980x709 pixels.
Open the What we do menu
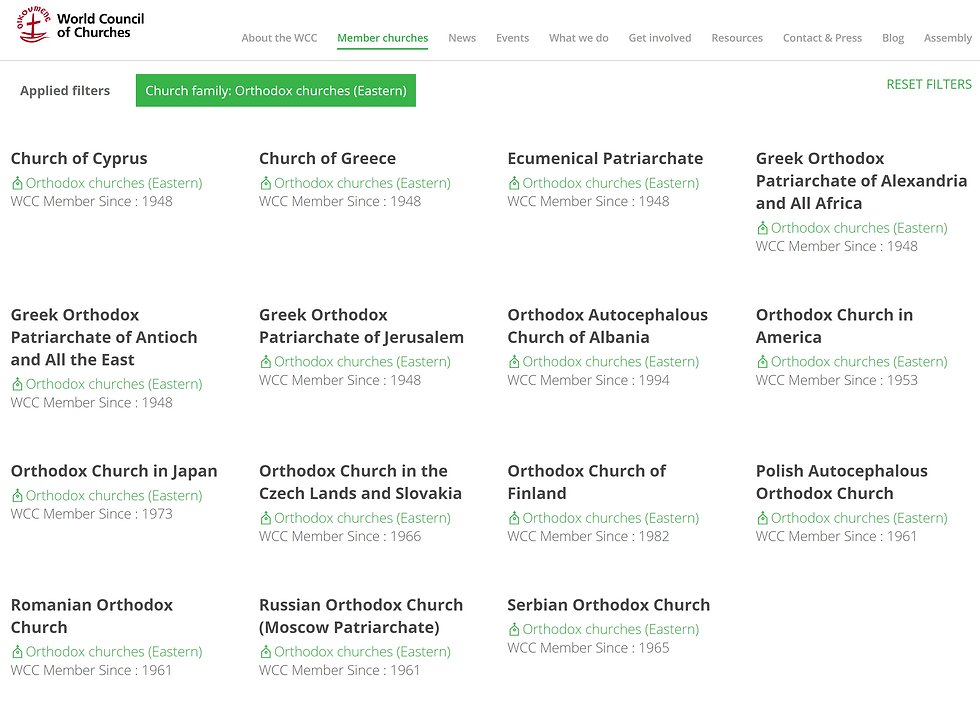pos(578,38)
